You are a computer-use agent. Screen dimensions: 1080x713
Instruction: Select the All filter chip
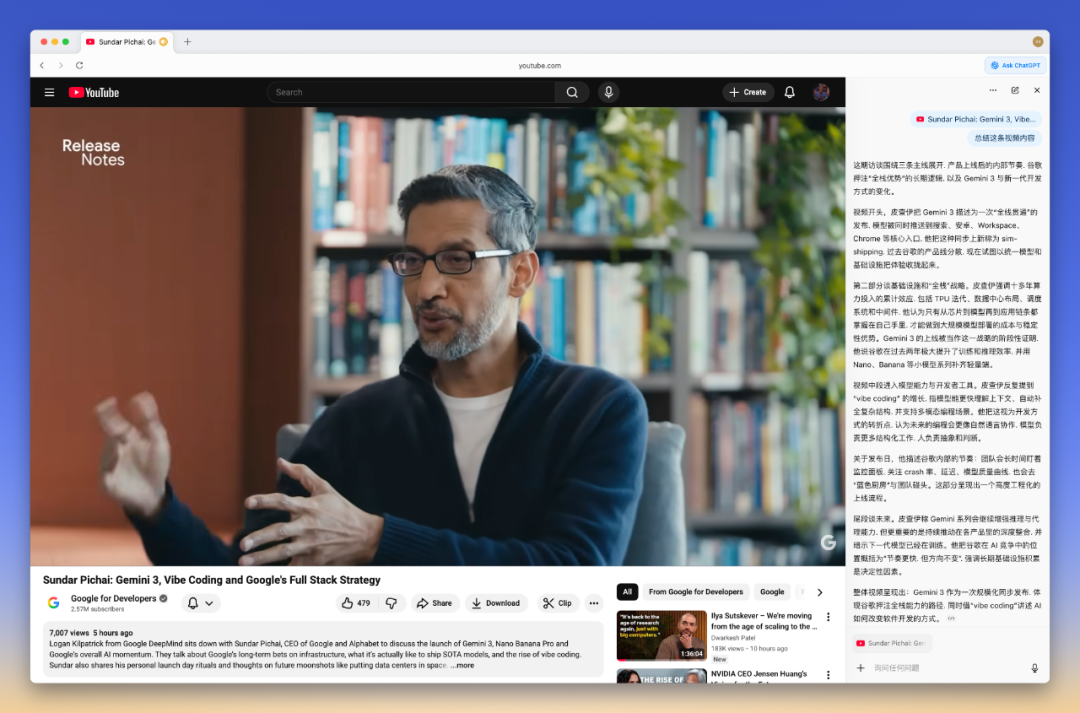(x=627, y=592)
